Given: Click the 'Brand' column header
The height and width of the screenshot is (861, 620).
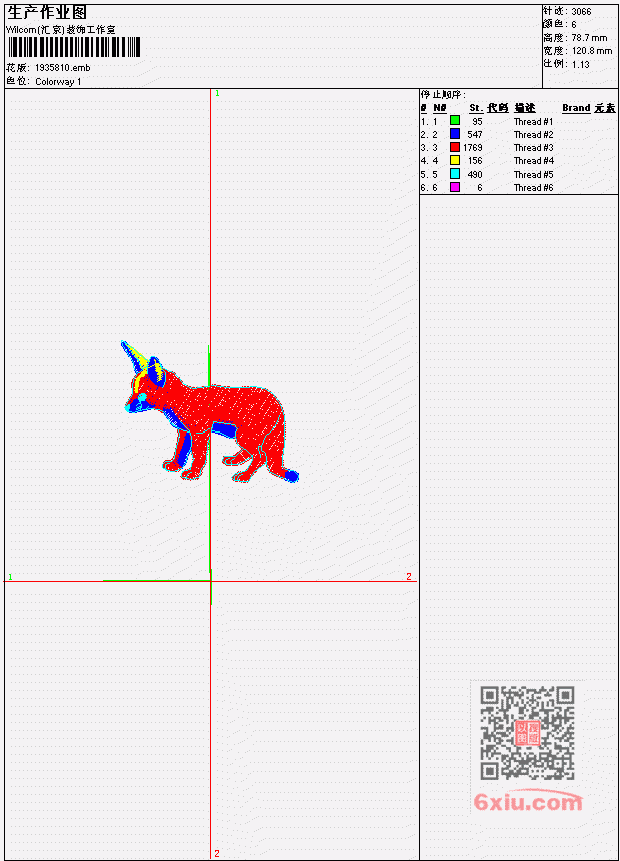Looking at the screenshot, I should pos(576,108).
